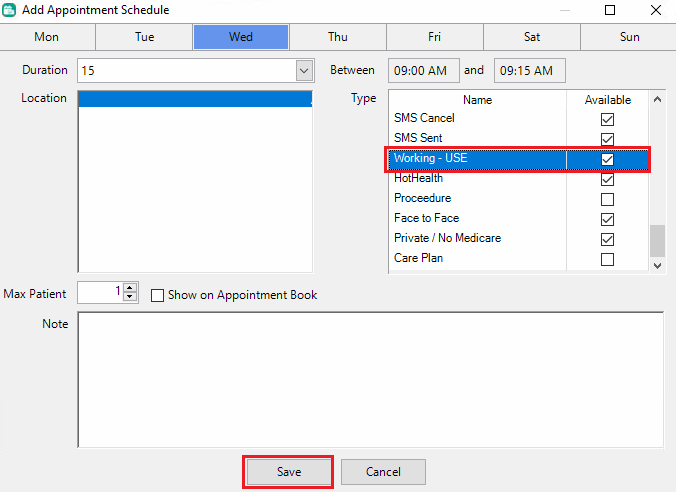Screen dimensions: 676x492
Task: Check the Care Plan Available checkbox
Action: coord(607,259)
